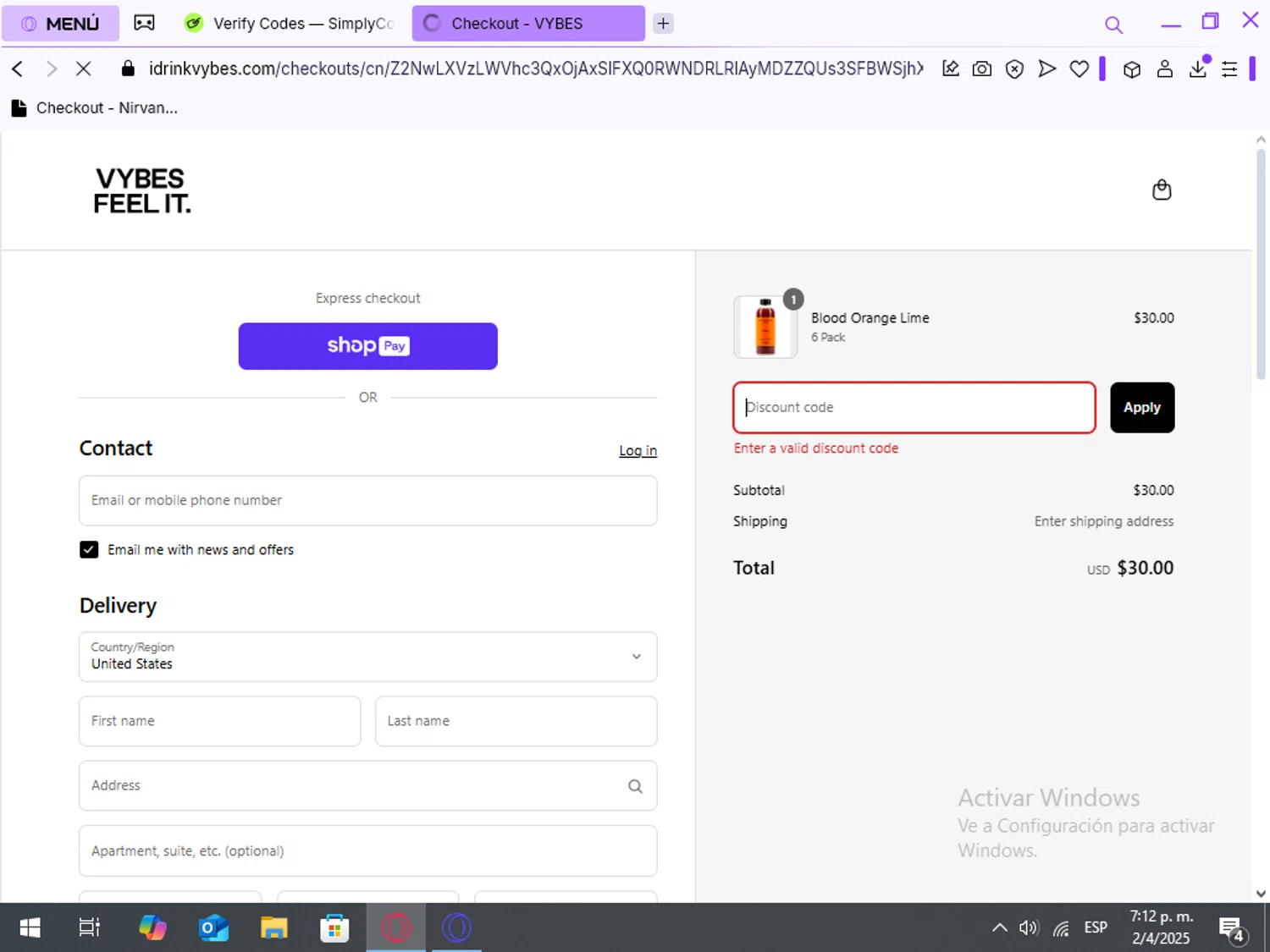Open the ad blocker shield icon
This screenshot has width=1270, height=952.
[x=1014, y=69]
